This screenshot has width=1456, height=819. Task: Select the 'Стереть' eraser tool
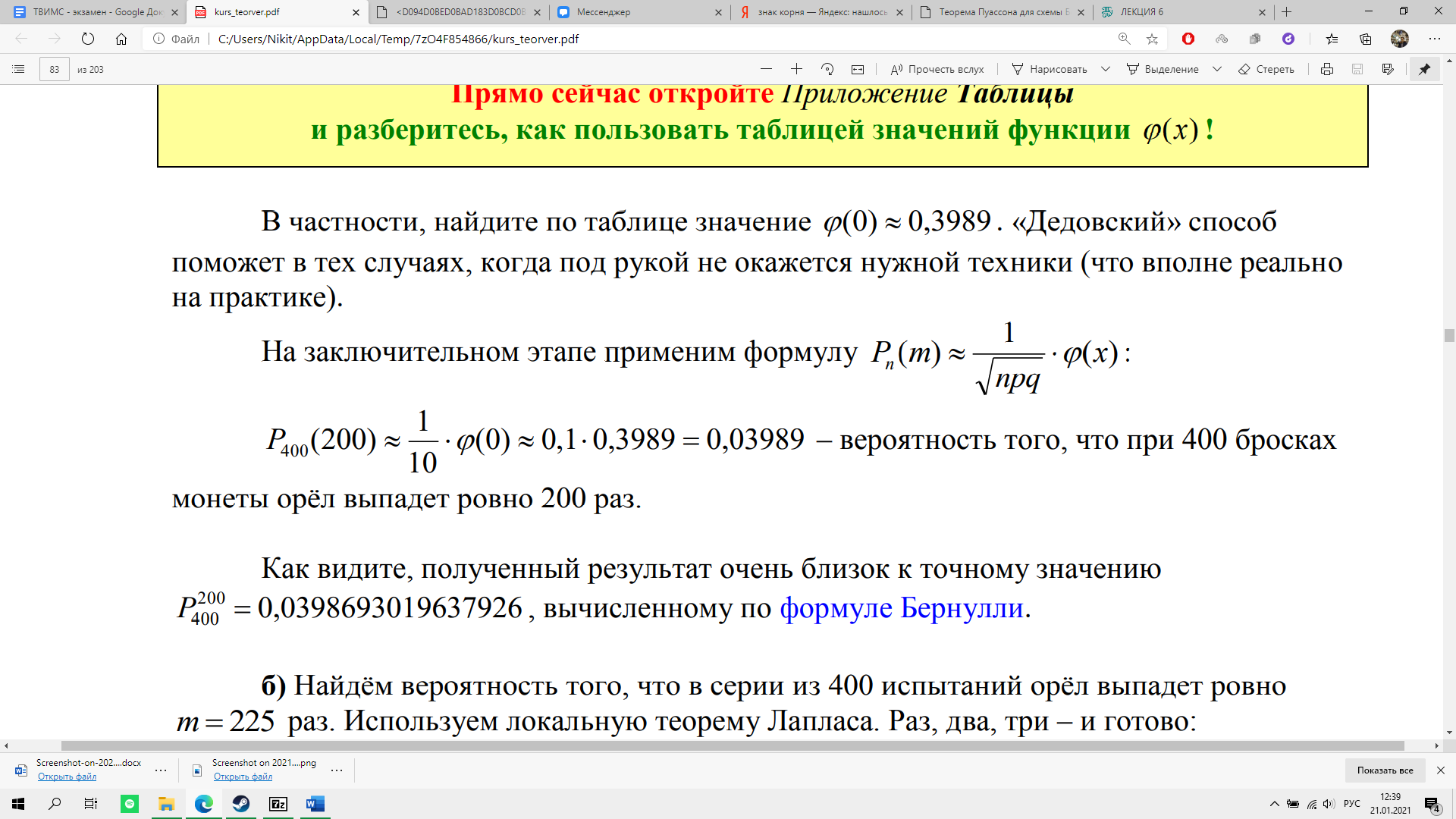tap(1266, 69)
